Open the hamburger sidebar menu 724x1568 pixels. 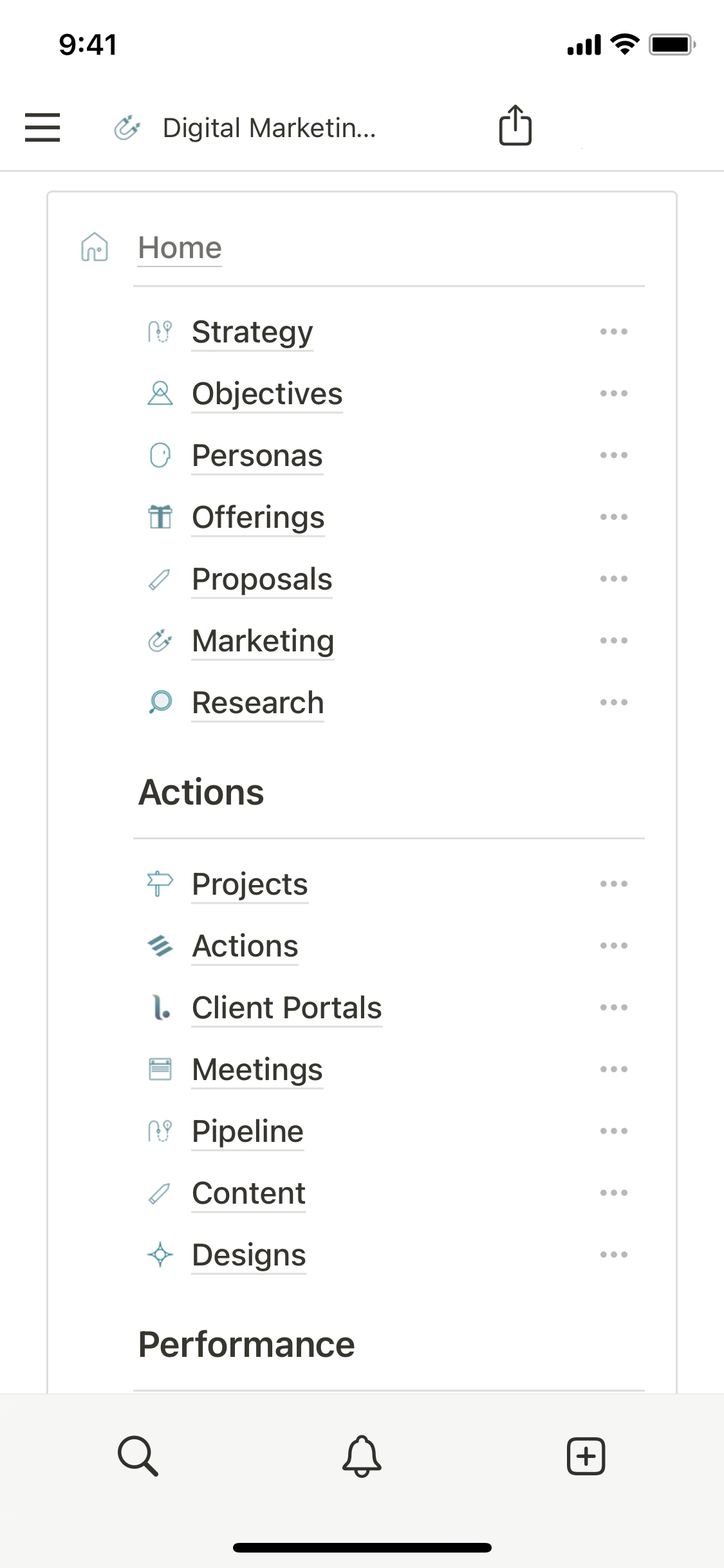click(x=42, y=127)
